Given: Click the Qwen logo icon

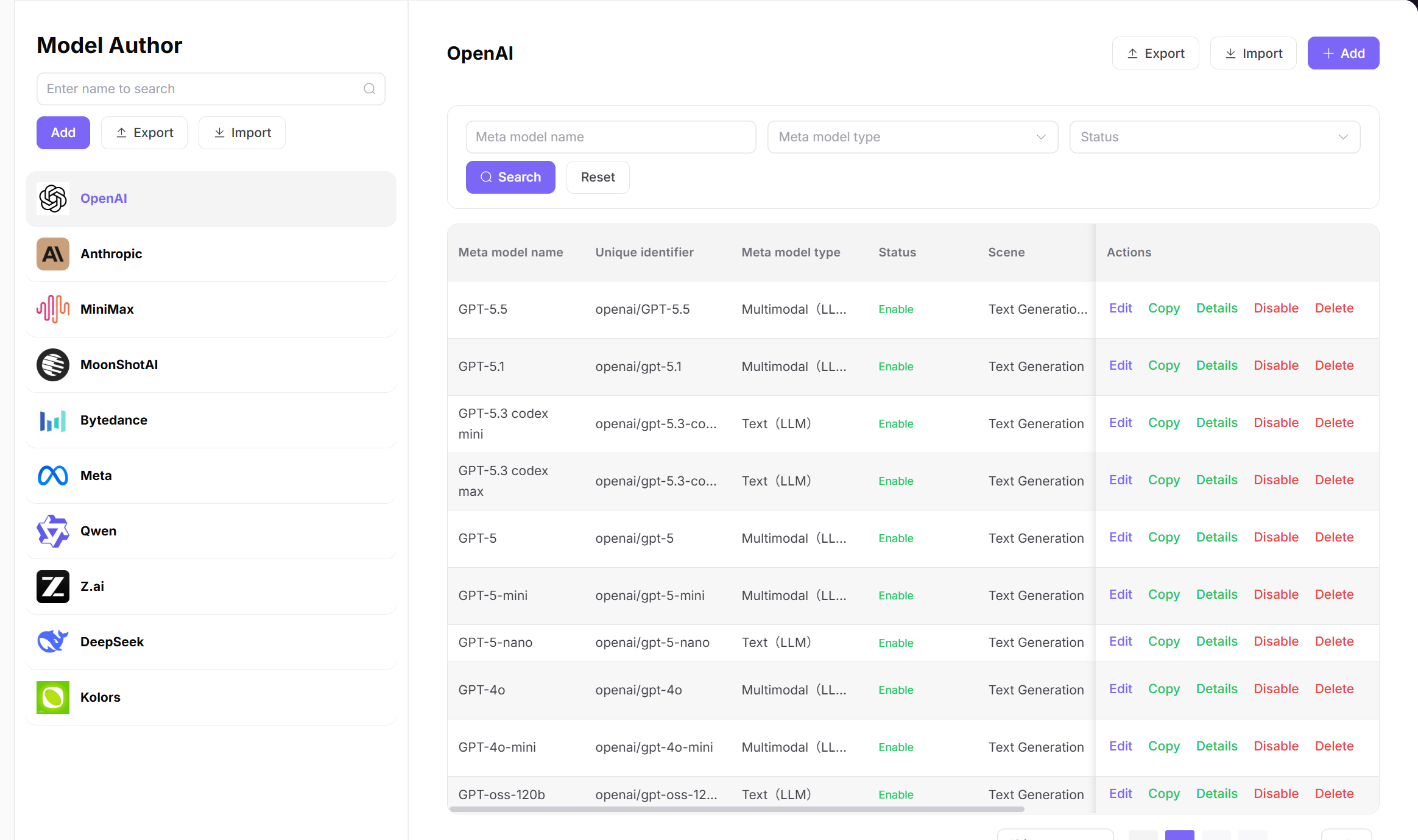Looking at the screenshot, I should [x=53, y=531].
